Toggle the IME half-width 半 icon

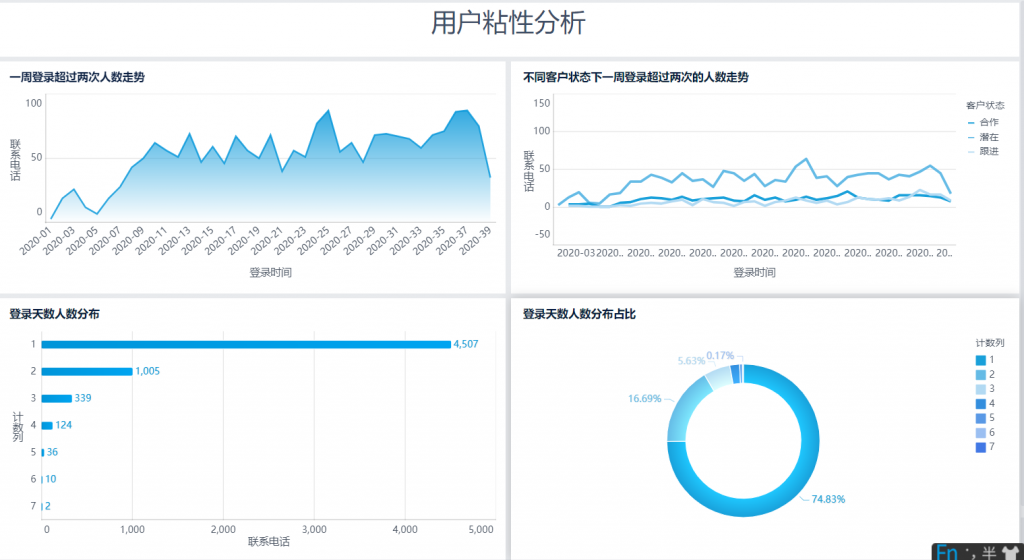coord(988,552)
